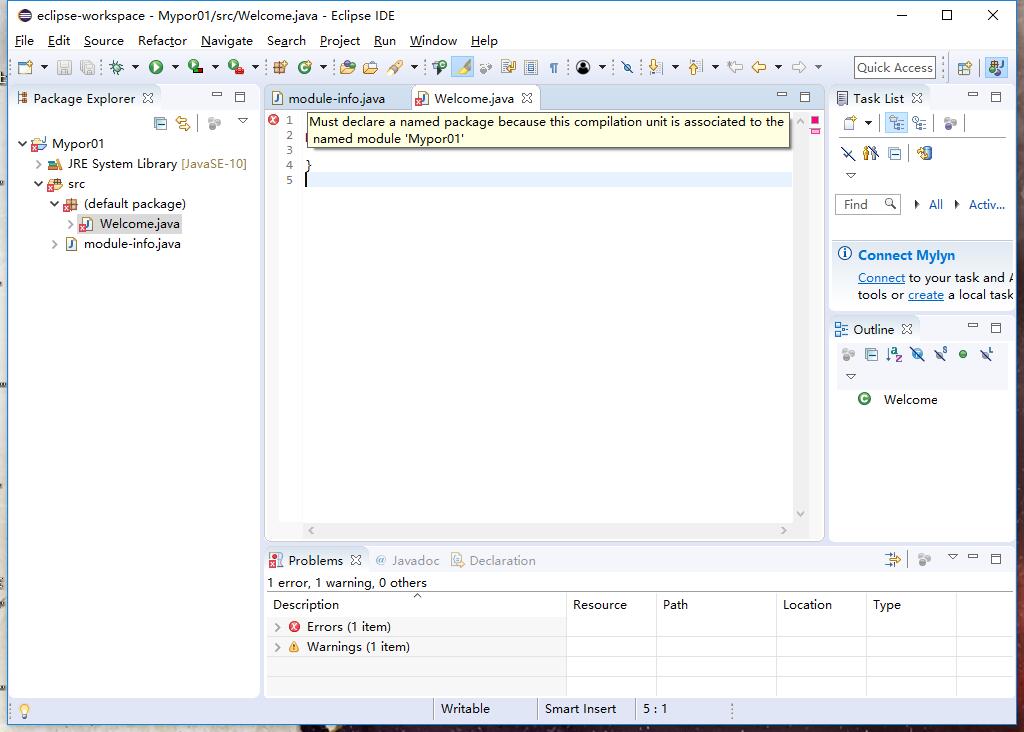Viewport: 1024px width, 732px height.
Task: Click the Save icon in toolbar
Action: tap(64, 67)
